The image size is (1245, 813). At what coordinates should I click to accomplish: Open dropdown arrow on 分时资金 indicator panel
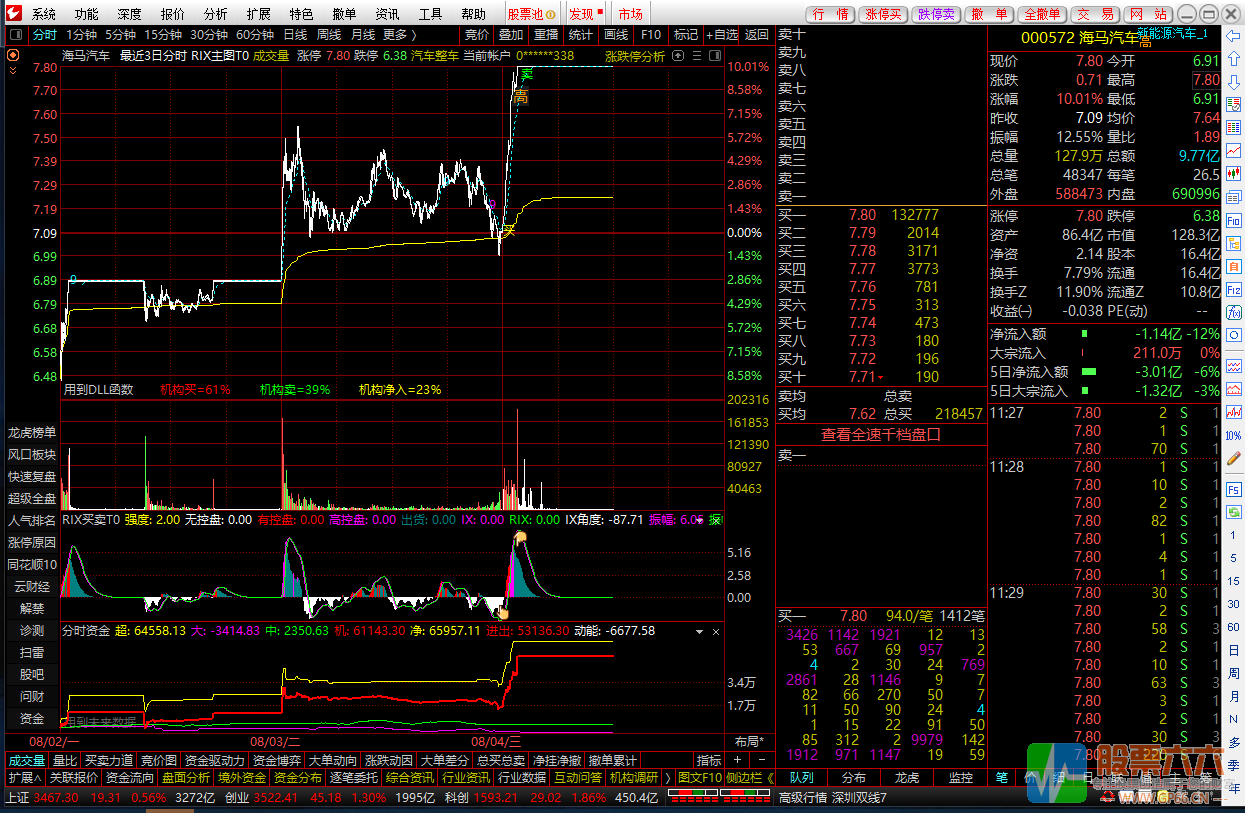point(700,632)
